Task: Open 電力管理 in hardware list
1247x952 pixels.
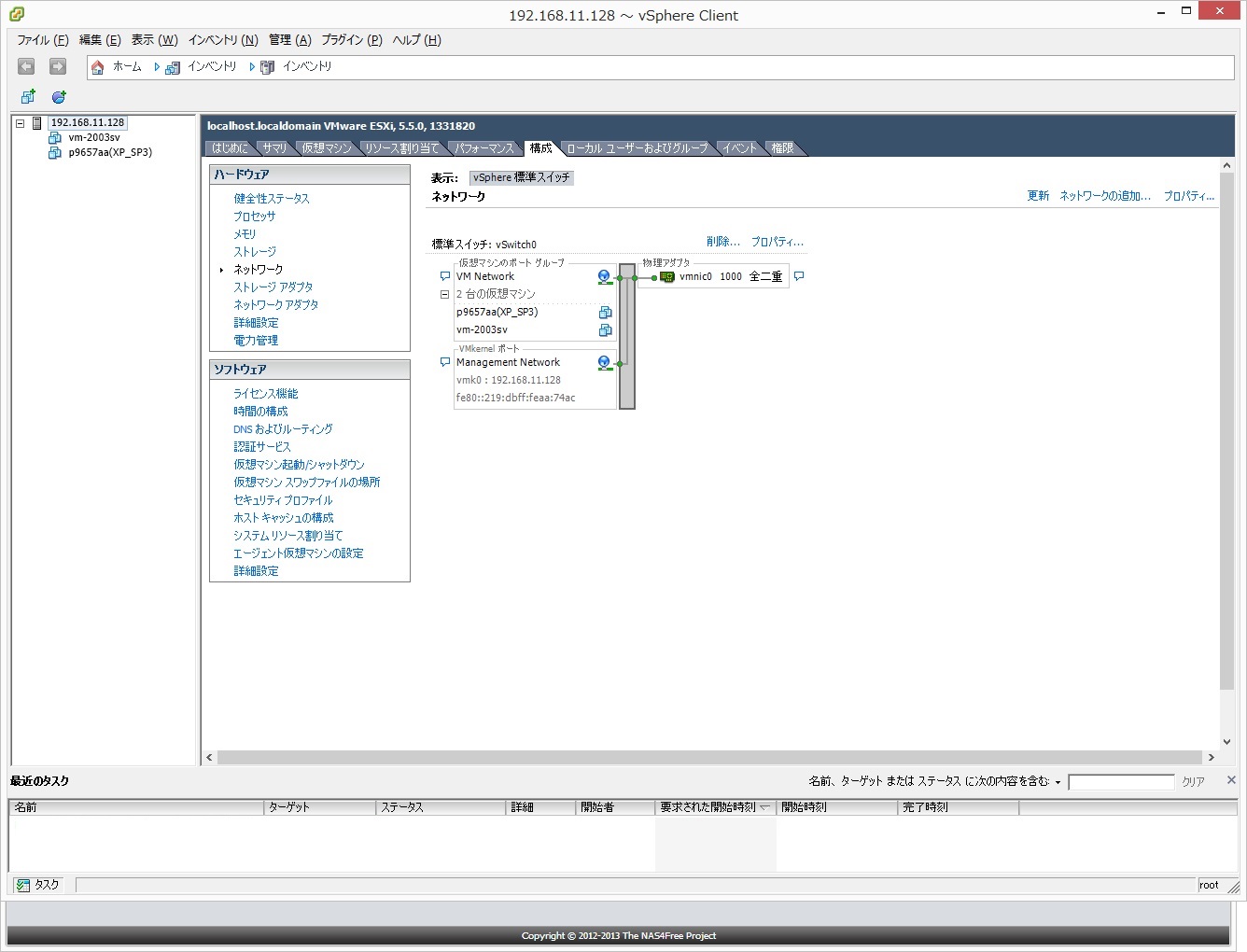Action: pos(256,341)
